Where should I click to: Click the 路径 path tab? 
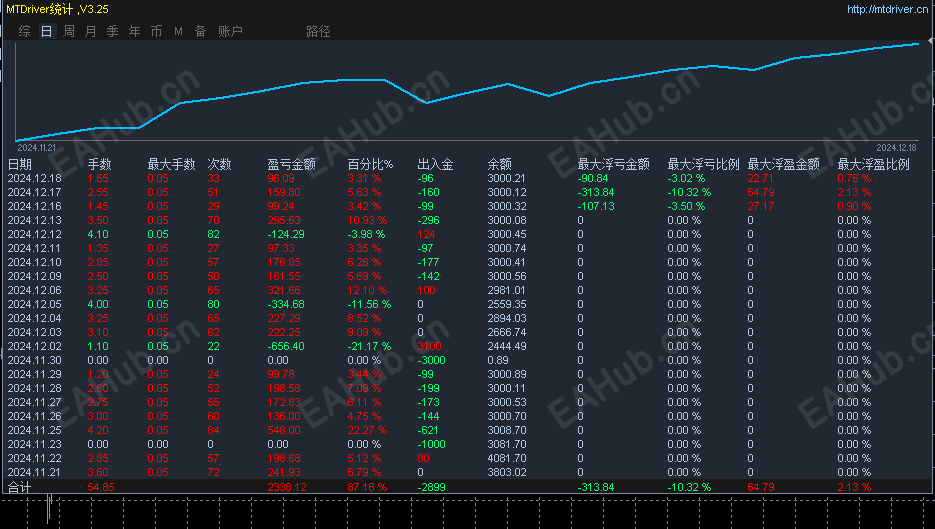point(318,31)
